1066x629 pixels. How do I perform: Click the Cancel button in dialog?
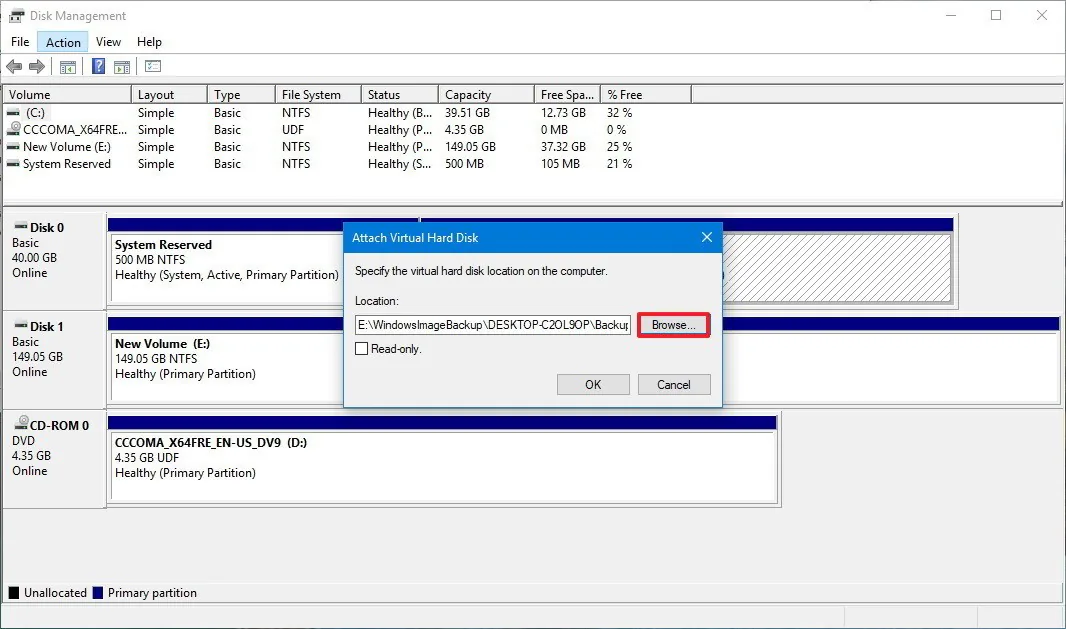pyautogui.click(x=674, y=385)
